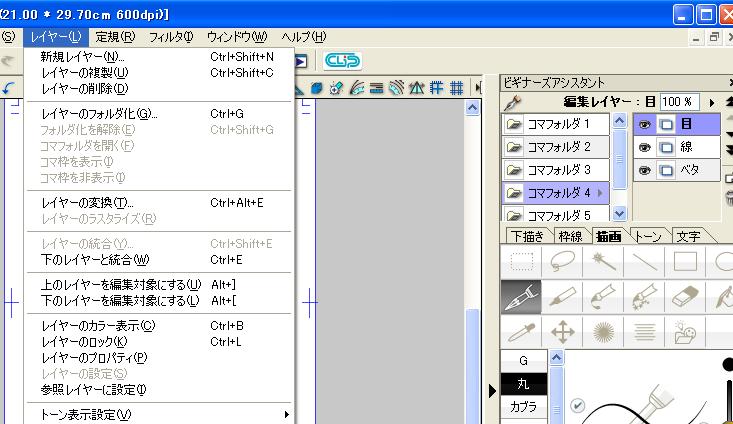The height and width of the screenshot is (424, 733).
Task: Choose the straight line tool
Action: (645, 263)
